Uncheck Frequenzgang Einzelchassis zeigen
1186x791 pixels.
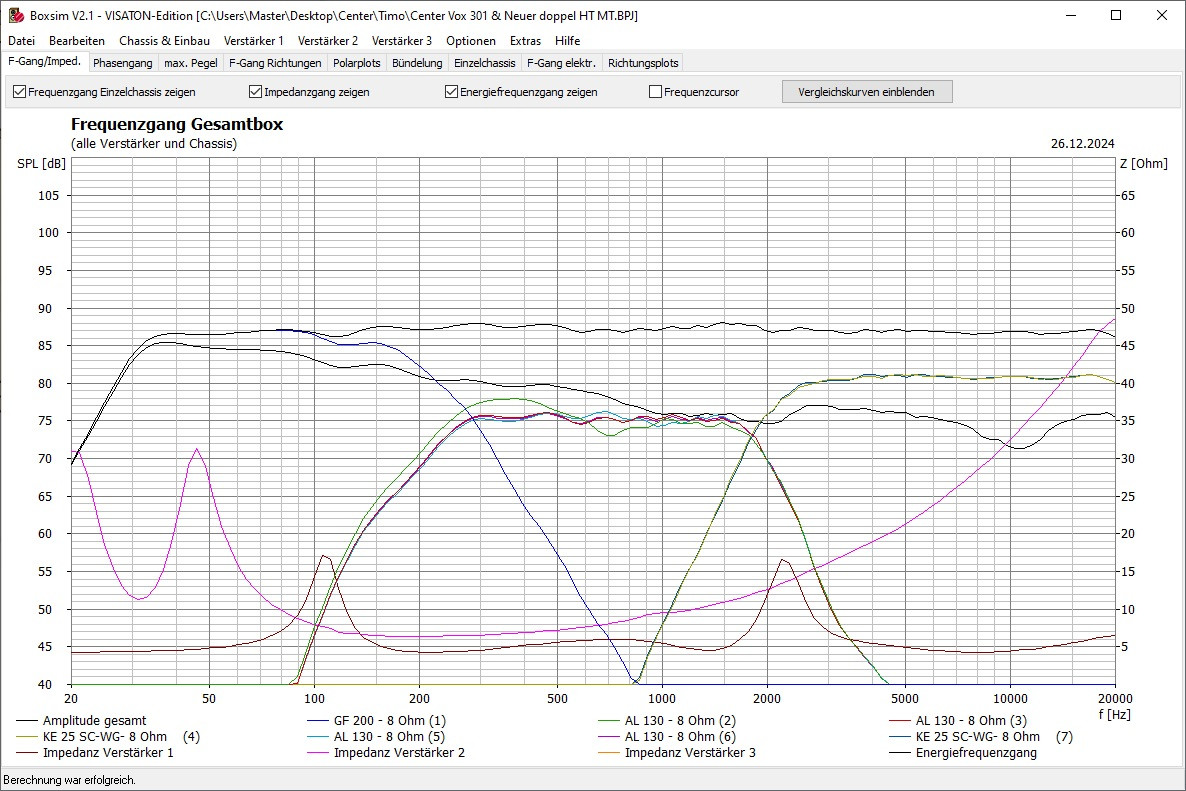[20, 92]
